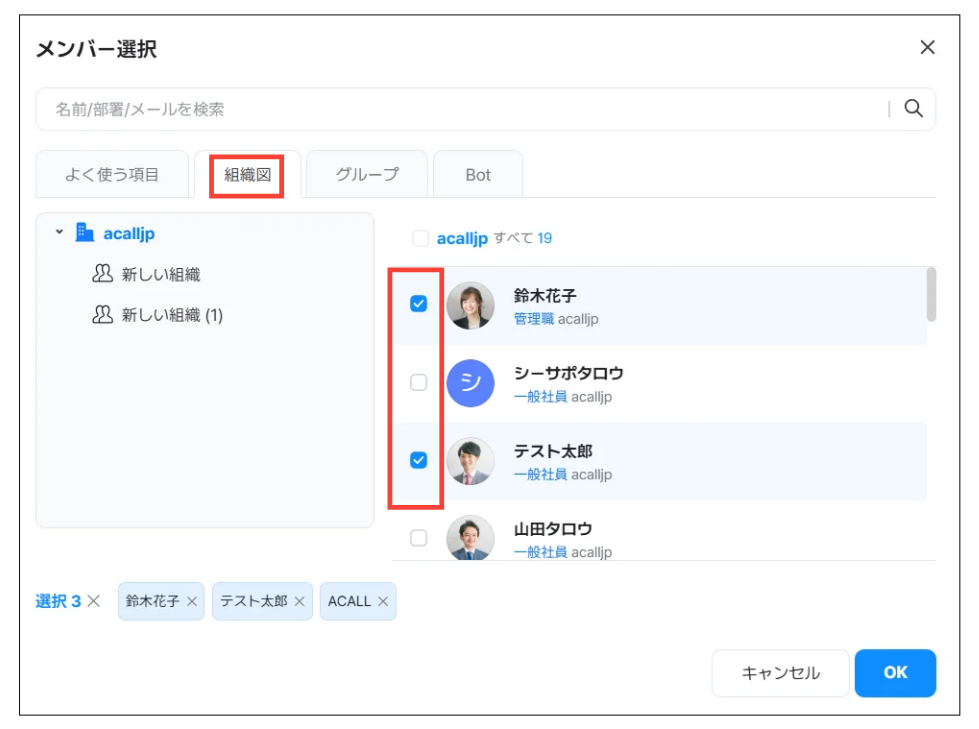This screenshot has height=729, width=979.
Task: Uncheck the テスト太郎 checkbox
Action: click(419, 460)
